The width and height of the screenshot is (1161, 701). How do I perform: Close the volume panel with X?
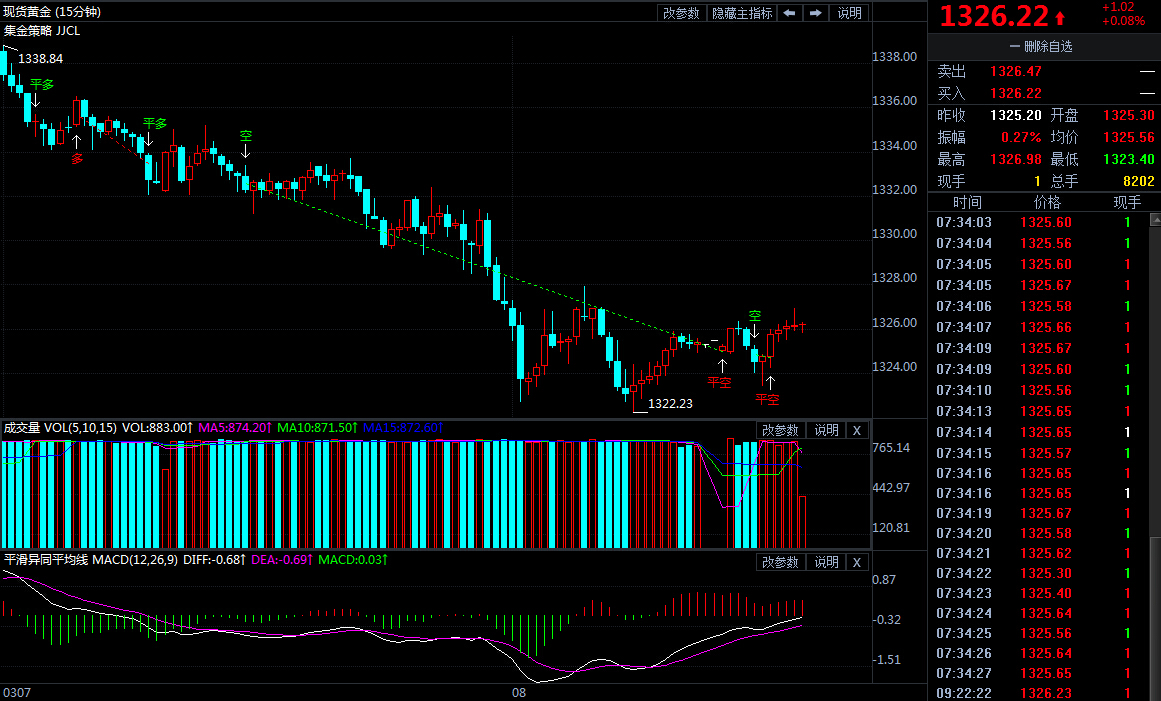(857, 430)
